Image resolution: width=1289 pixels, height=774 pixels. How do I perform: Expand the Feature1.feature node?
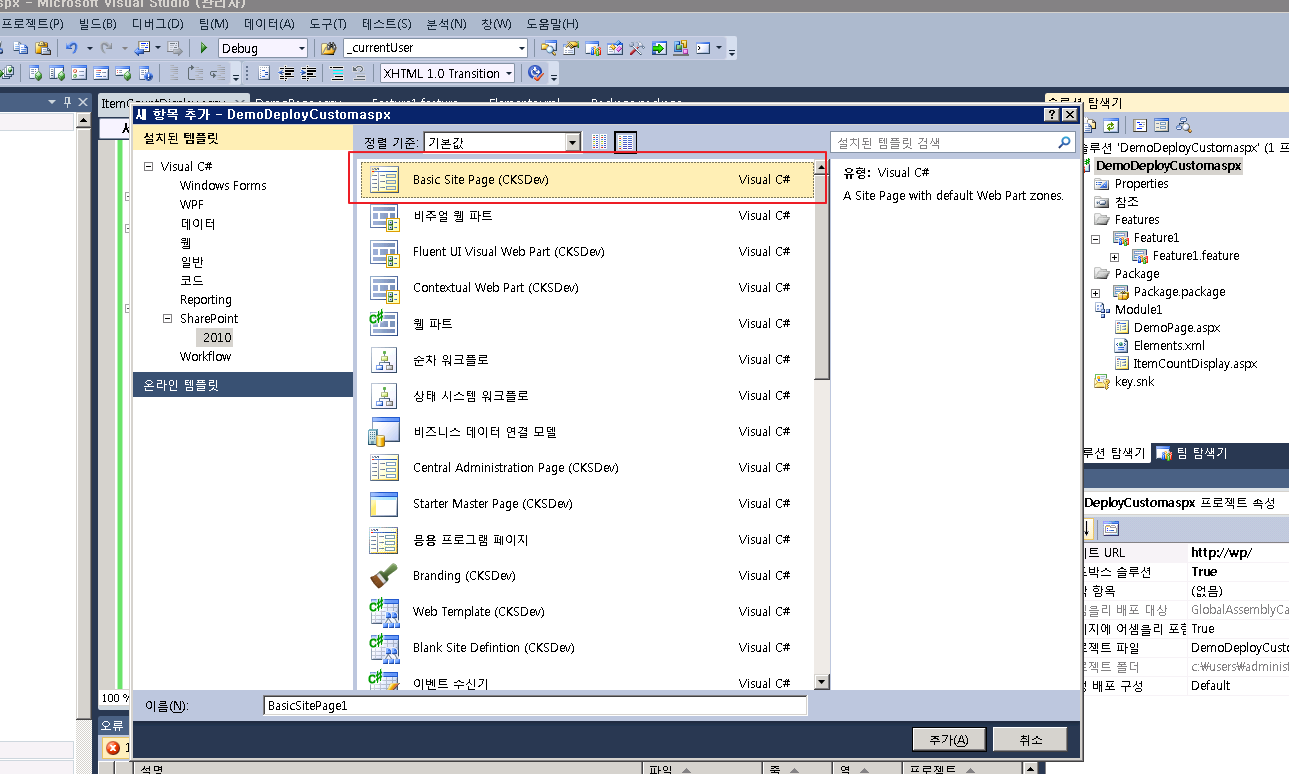1114,256
